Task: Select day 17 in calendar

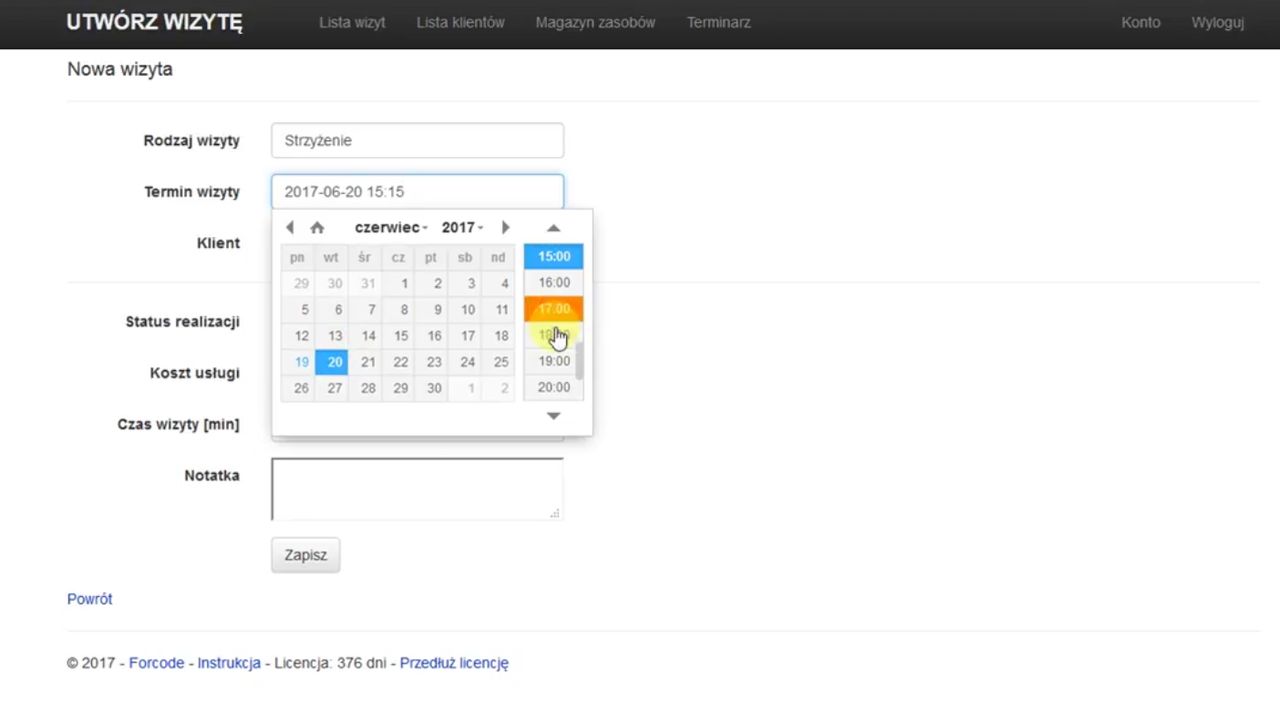Action: coord(465,336)
